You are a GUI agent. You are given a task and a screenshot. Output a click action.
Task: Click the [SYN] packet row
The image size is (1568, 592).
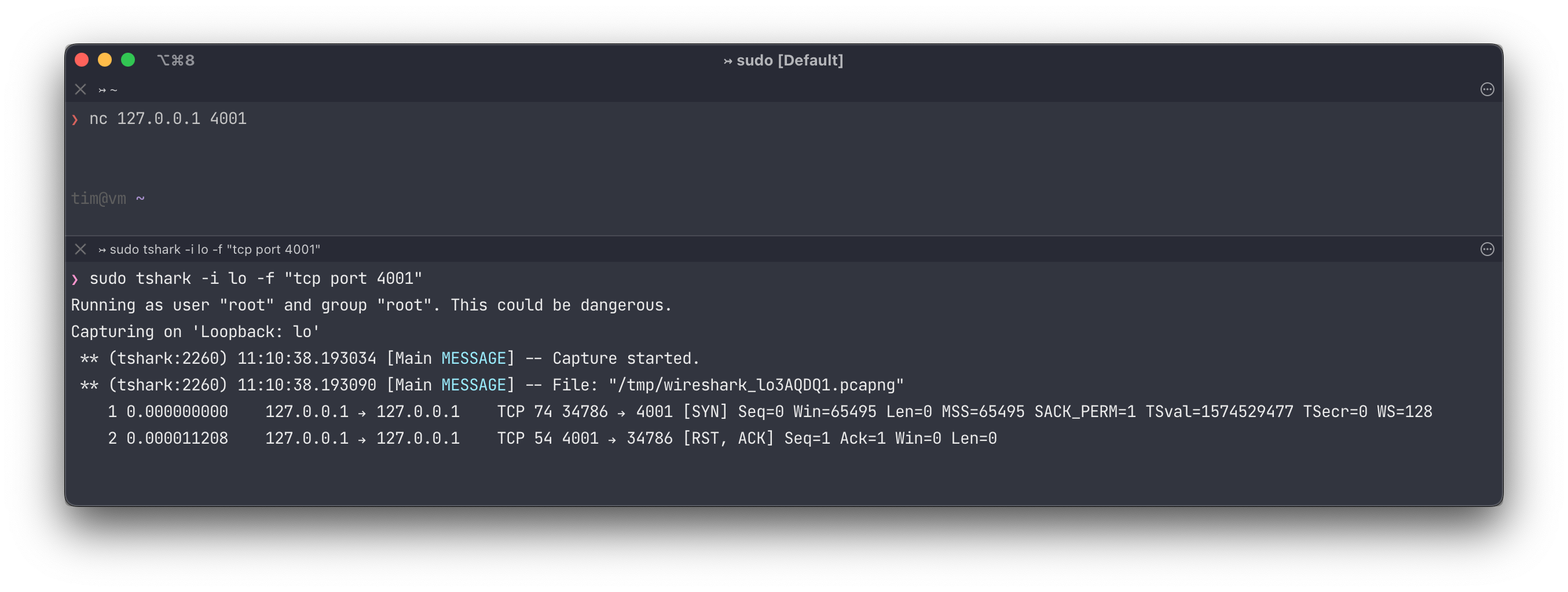pyautogui.click(x=770, y=412)
